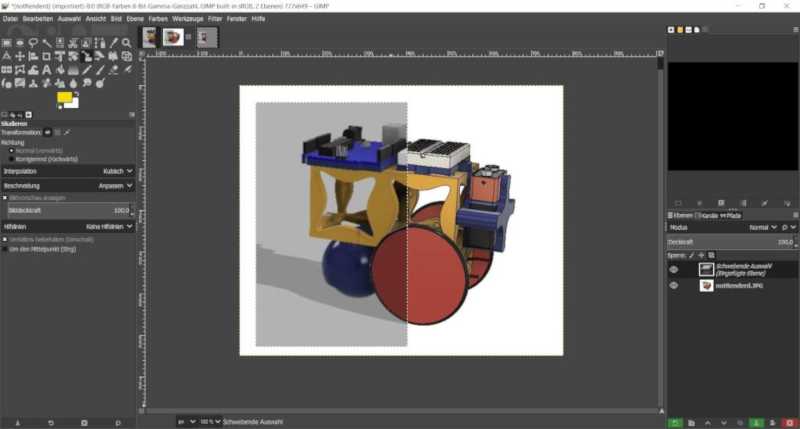800x429 pixels.
Task: Select the Fuzzy Select magic wand tool
Action: coord(46,43)
